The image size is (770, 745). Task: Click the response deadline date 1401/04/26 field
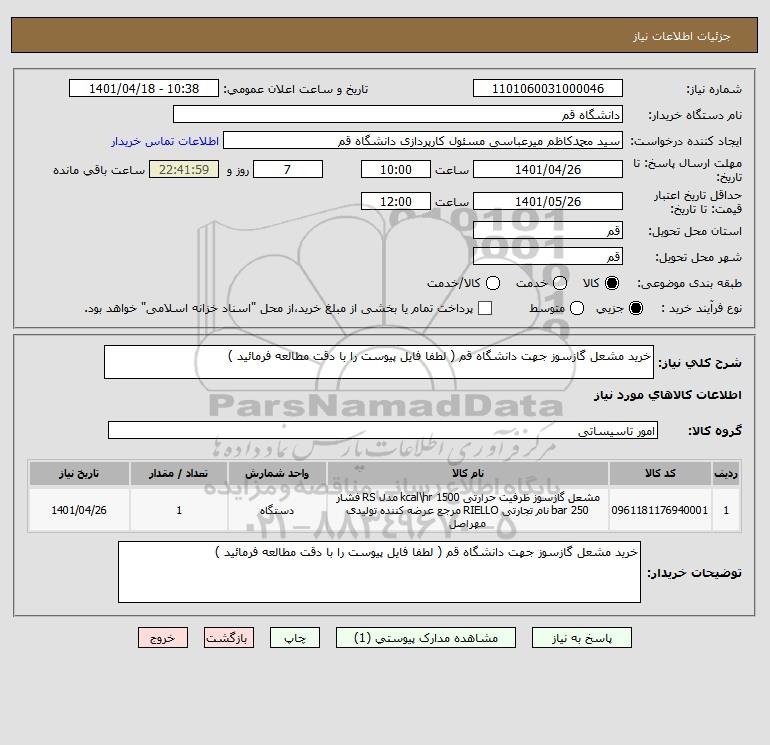click(548, 169)
